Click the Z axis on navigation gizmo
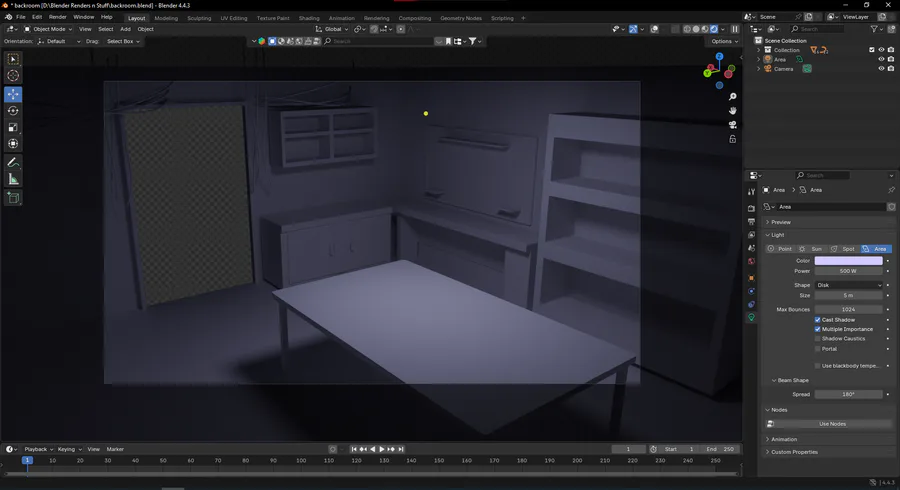Screen dimensions: 900x490 719,57
